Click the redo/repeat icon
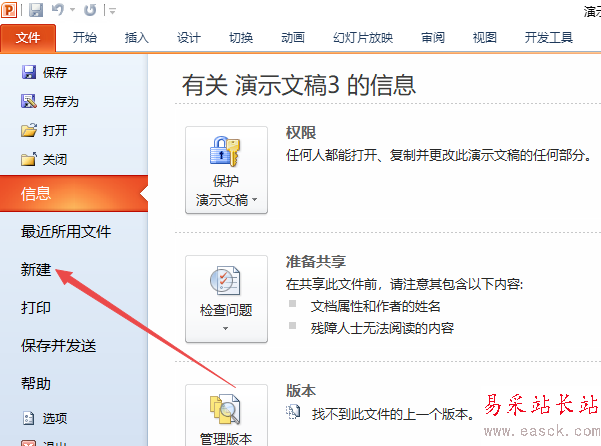601x446 pixels. click(x=90, y=10)
